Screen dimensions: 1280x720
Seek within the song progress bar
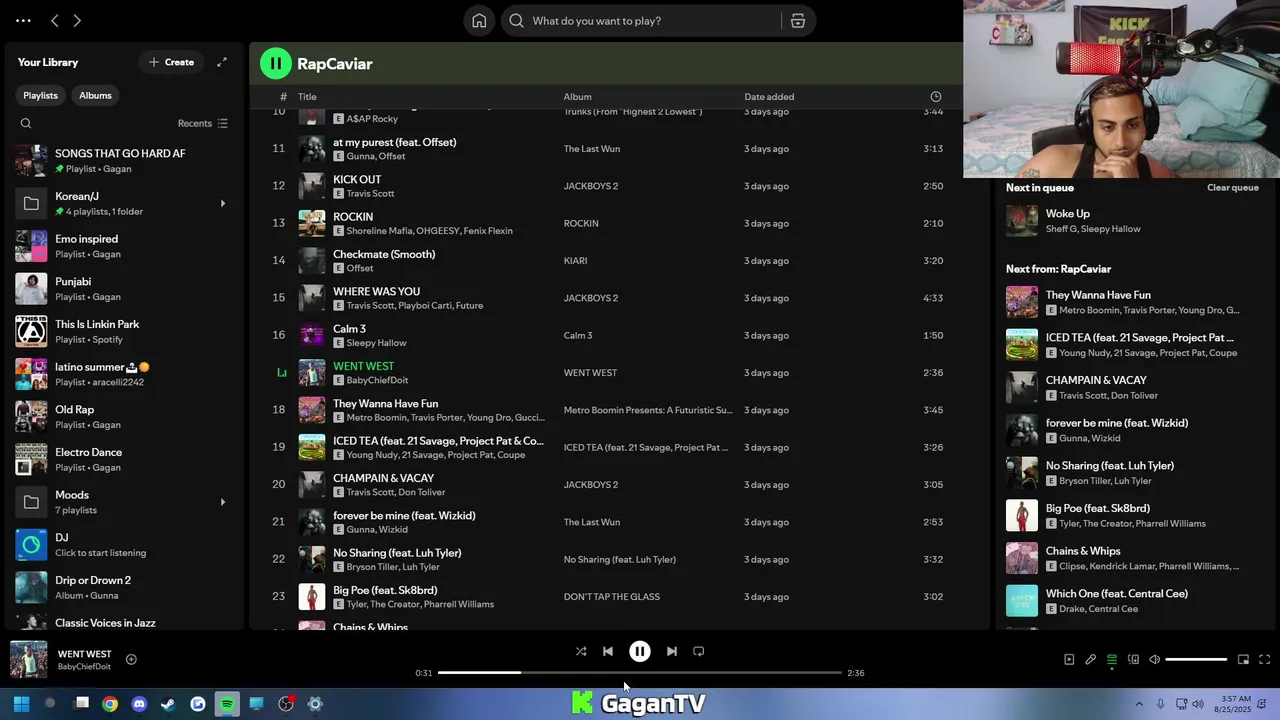640,673
